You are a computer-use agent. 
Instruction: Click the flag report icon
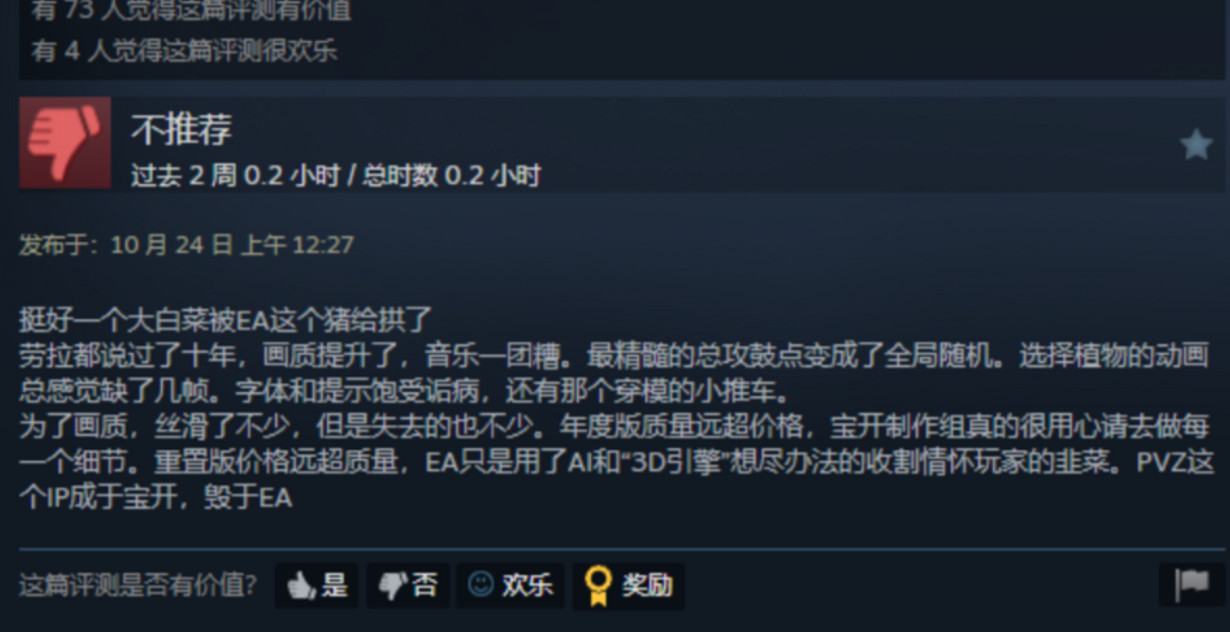coord(1192,585)
